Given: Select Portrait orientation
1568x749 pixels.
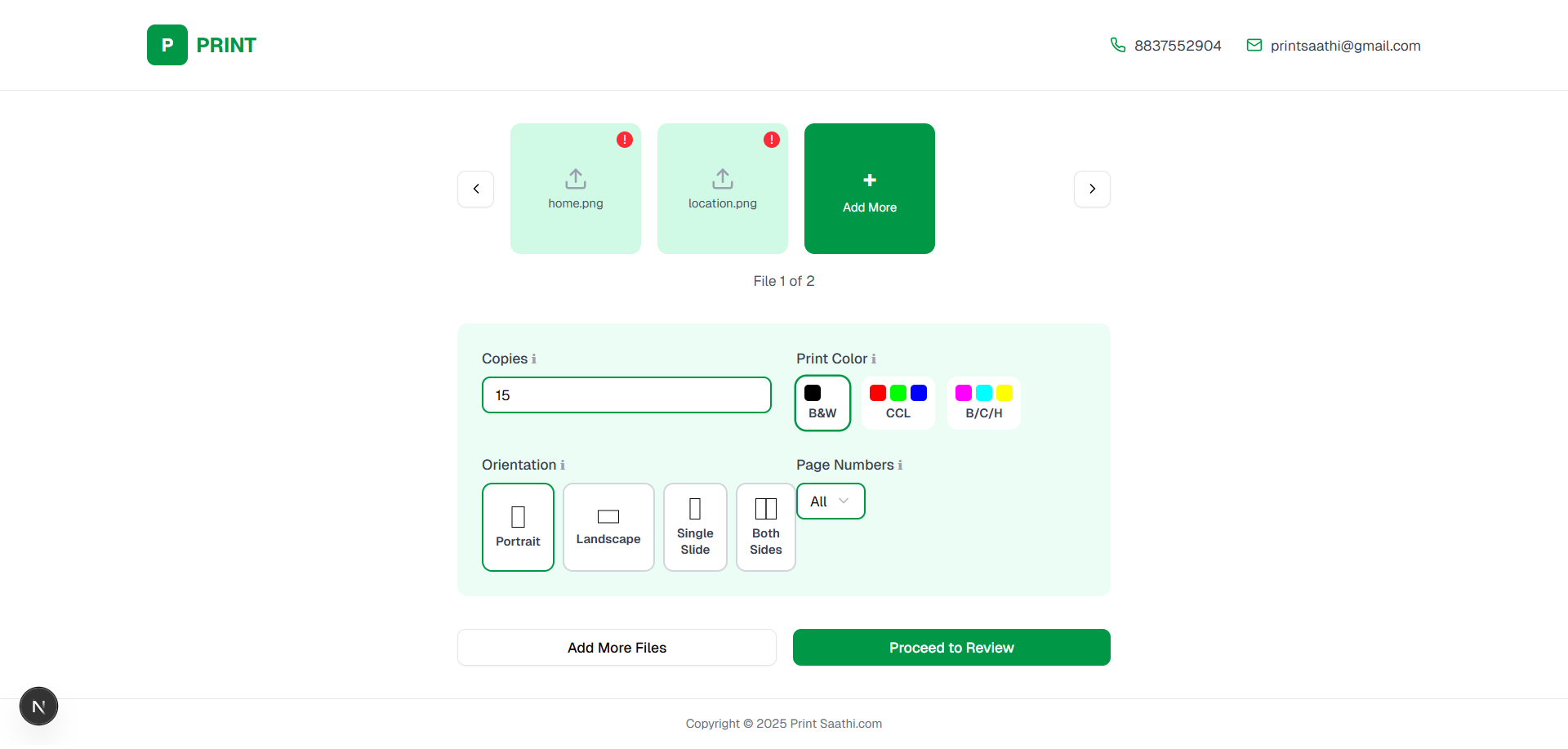Looking at the screenshot, I should click(518, 527).
